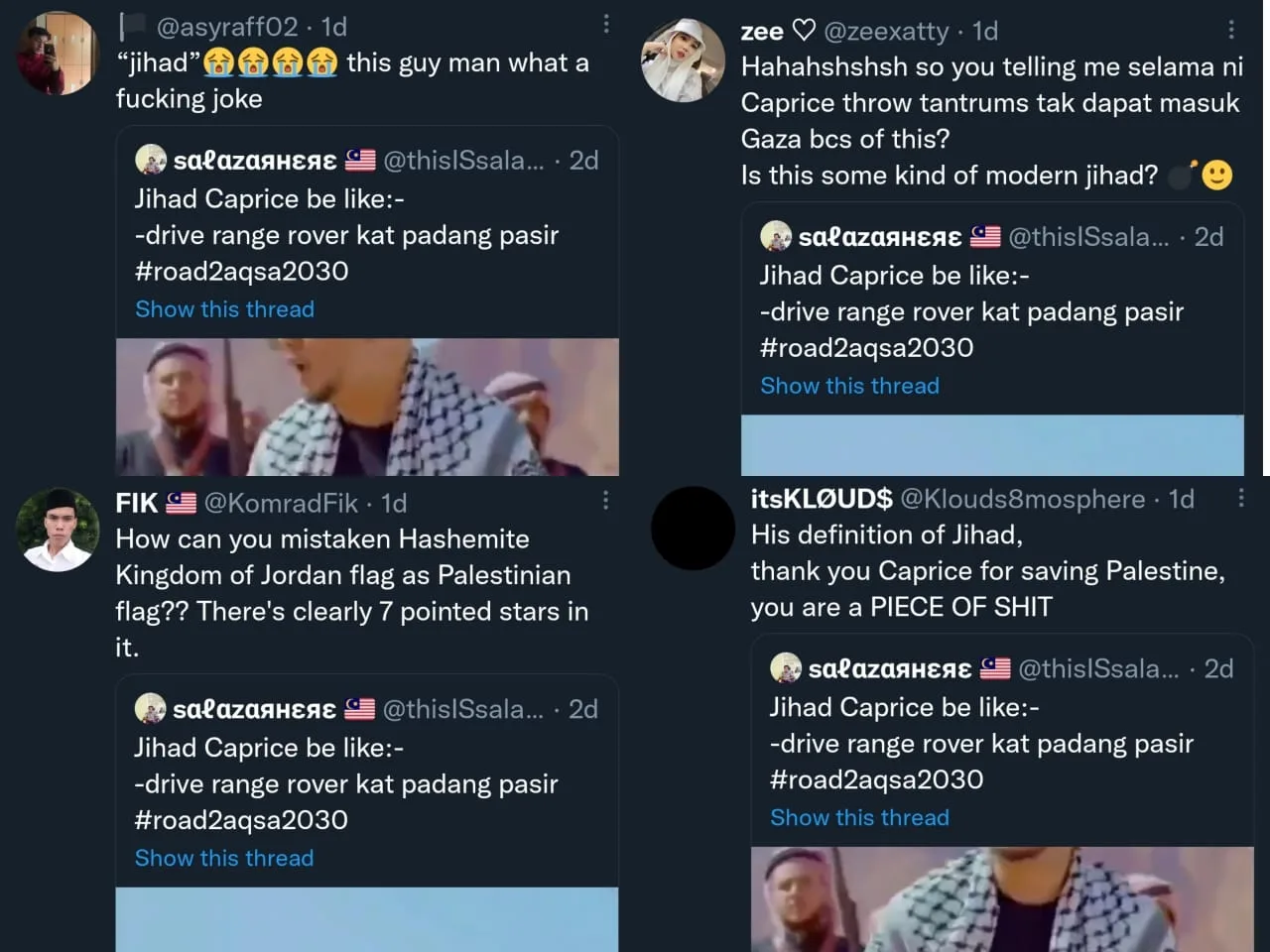This screenshot has height=952, width=1270.
Task: Click "Show this thread" in the itsKLØUD$ quote
Action: 859,817
